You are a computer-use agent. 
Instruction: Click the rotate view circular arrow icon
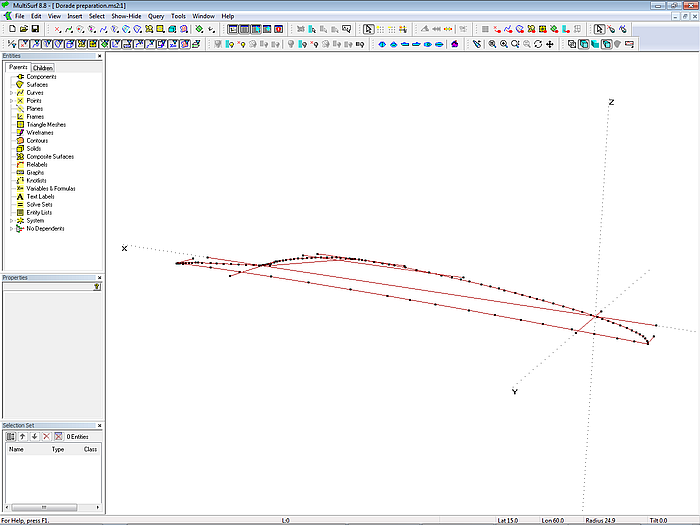(x=538, y=44)
